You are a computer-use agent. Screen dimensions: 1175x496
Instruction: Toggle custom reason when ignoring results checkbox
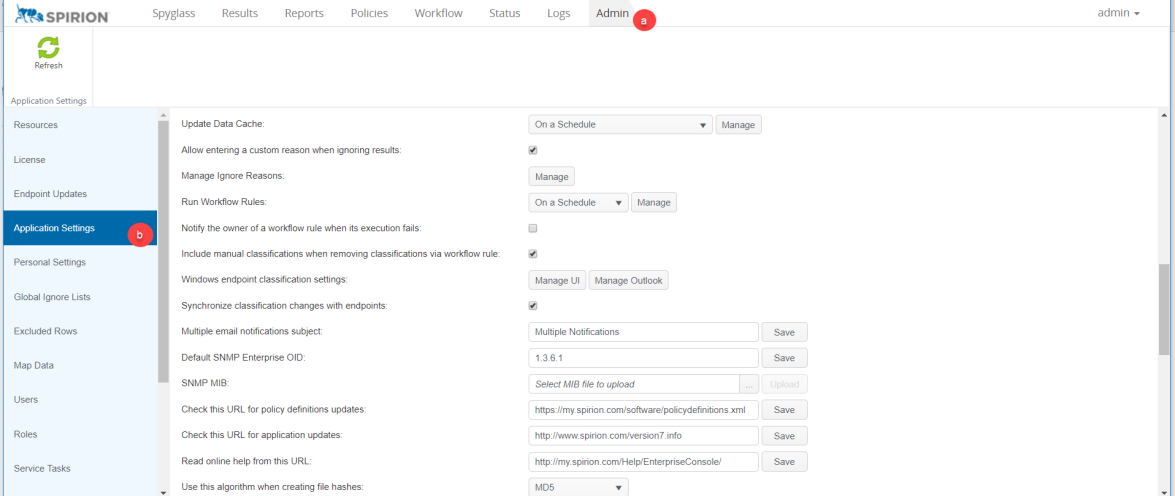click(x=533, y=150)
